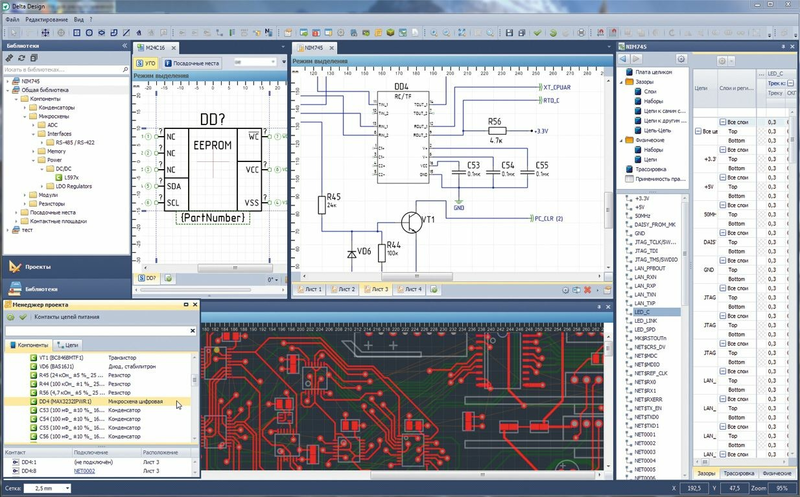Click the back arrow in NIM745 panel

[x=623, y=59]
